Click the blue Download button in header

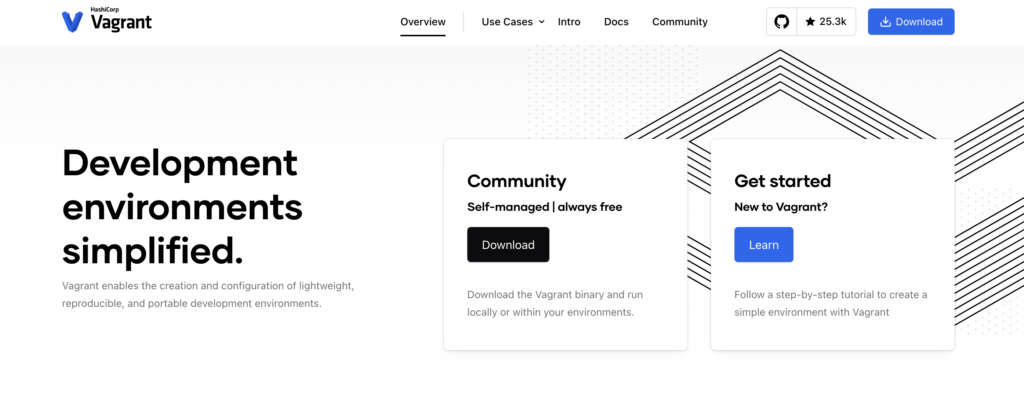pos(911,22)
